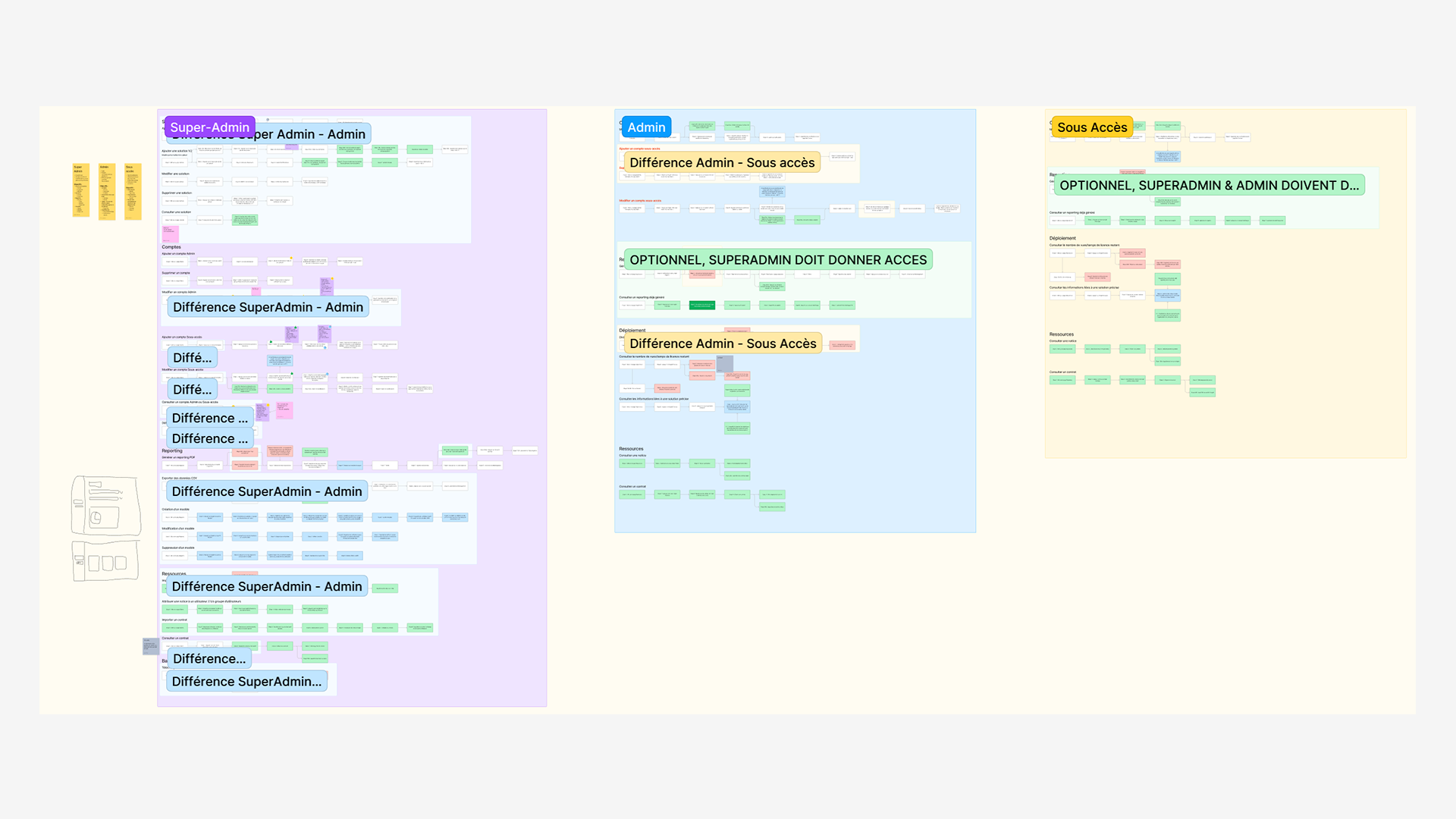
Task: Select the yellow Super Admin sticky note
Action: pyautogui.click(x=80, y=190)
